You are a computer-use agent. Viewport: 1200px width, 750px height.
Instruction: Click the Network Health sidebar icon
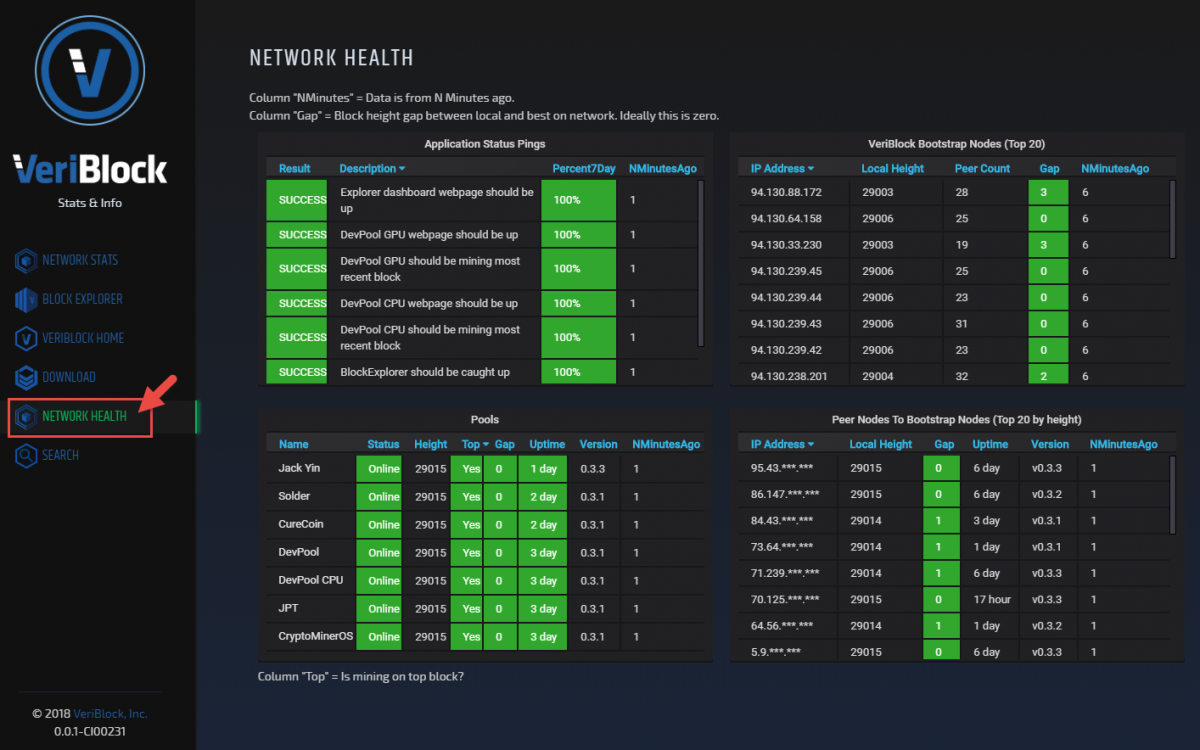(26, 416)
